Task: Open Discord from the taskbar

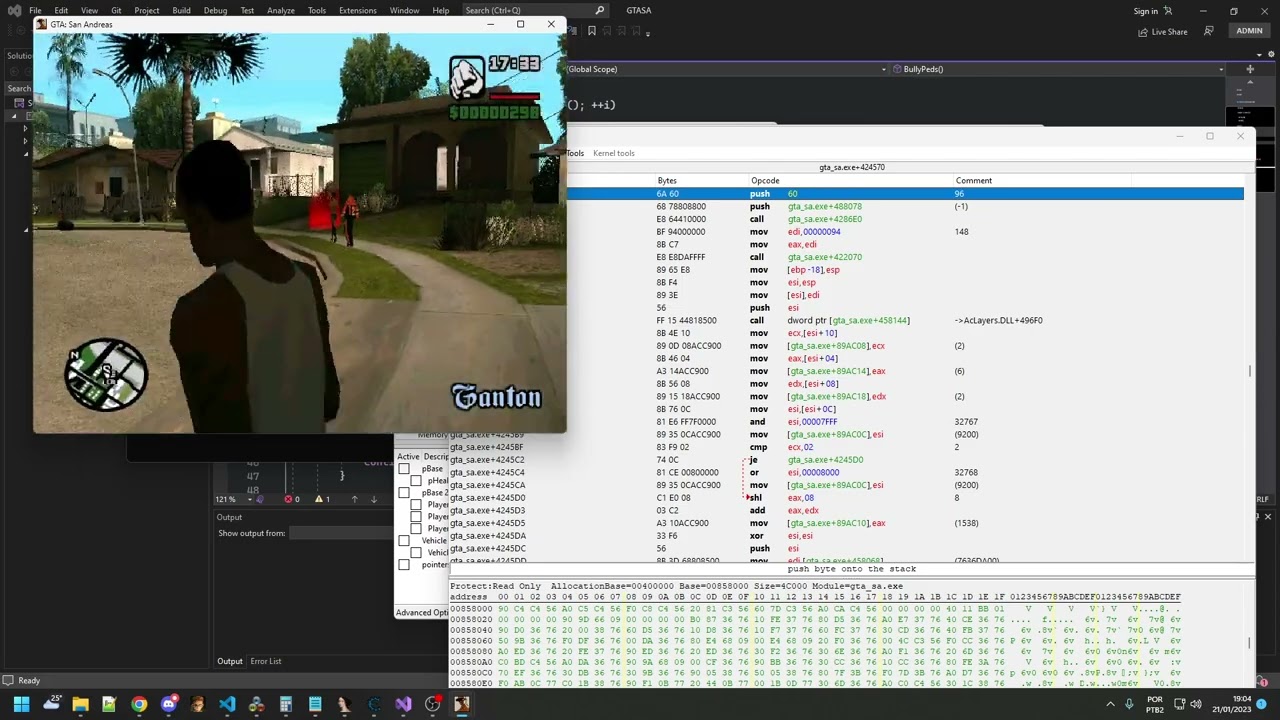Action: coord(168,704)
